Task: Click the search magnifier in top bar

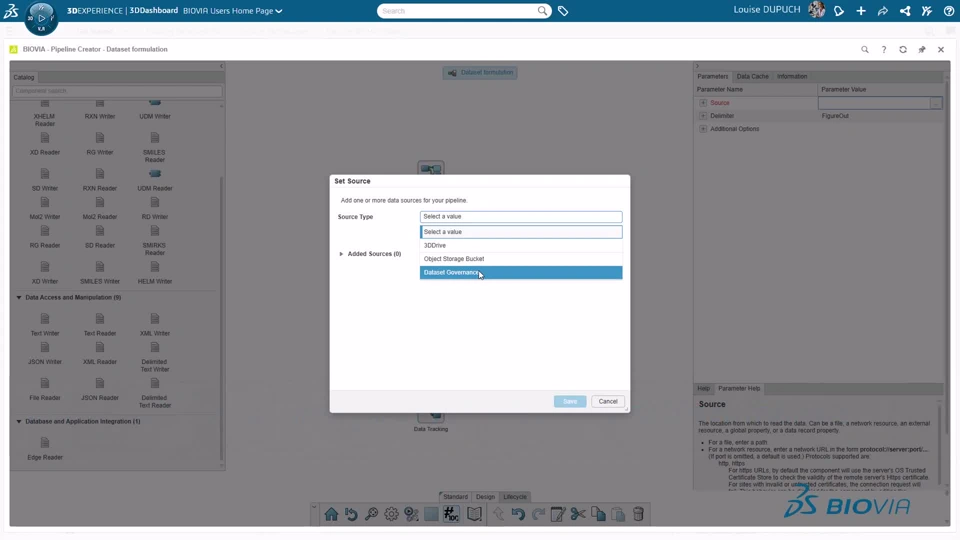Action: click(x=542, y=10)
